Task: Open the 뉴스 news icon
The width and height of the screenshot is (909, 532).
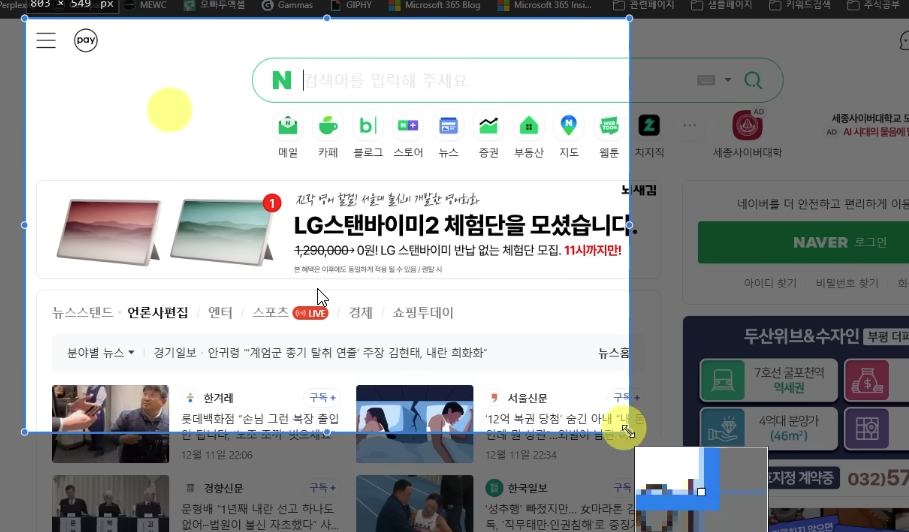Action: click(448, 126)
